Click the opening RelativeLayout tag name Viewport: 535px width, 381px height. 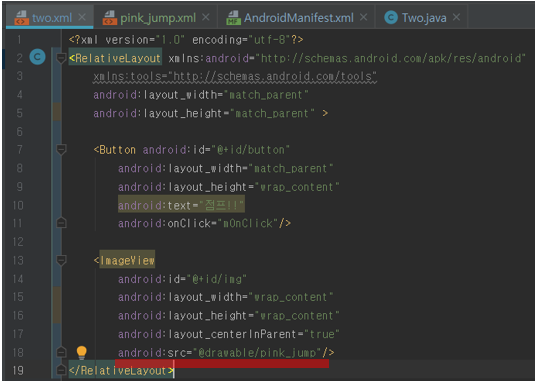pyautogui.click(x=118, y=58)
